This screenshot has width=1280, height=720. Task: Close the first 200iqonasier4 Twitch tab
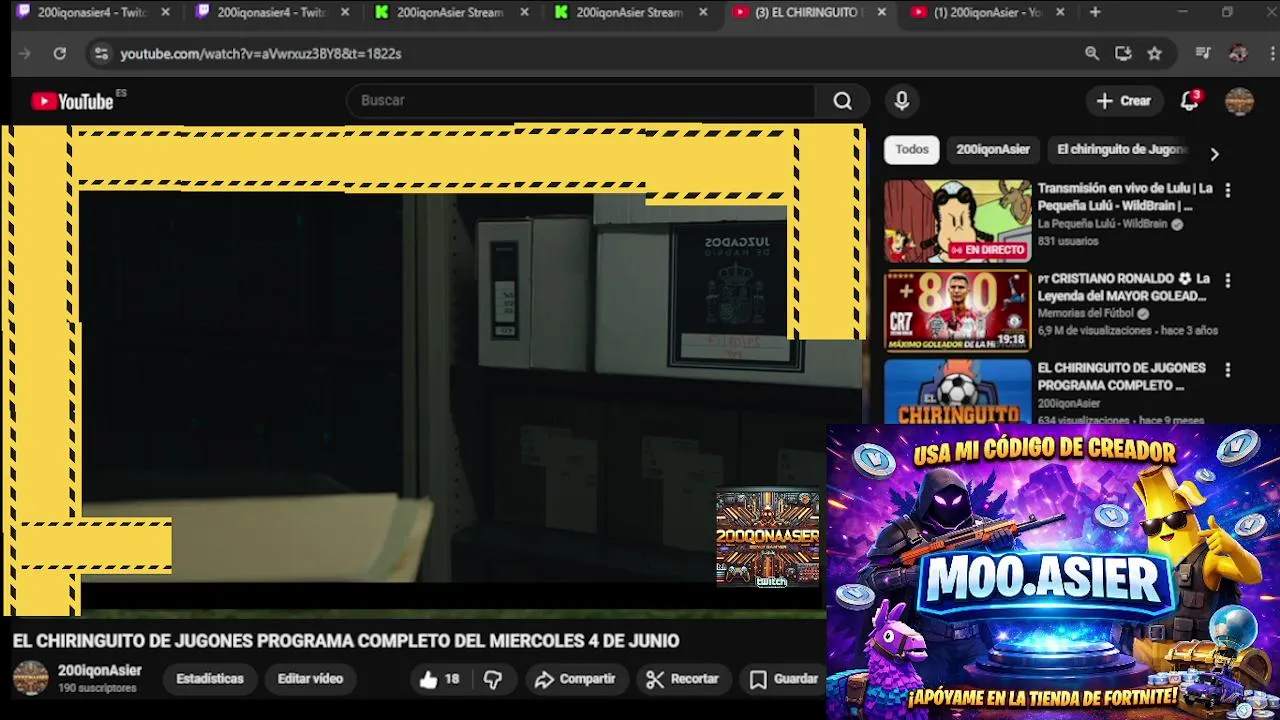(165, 13)
